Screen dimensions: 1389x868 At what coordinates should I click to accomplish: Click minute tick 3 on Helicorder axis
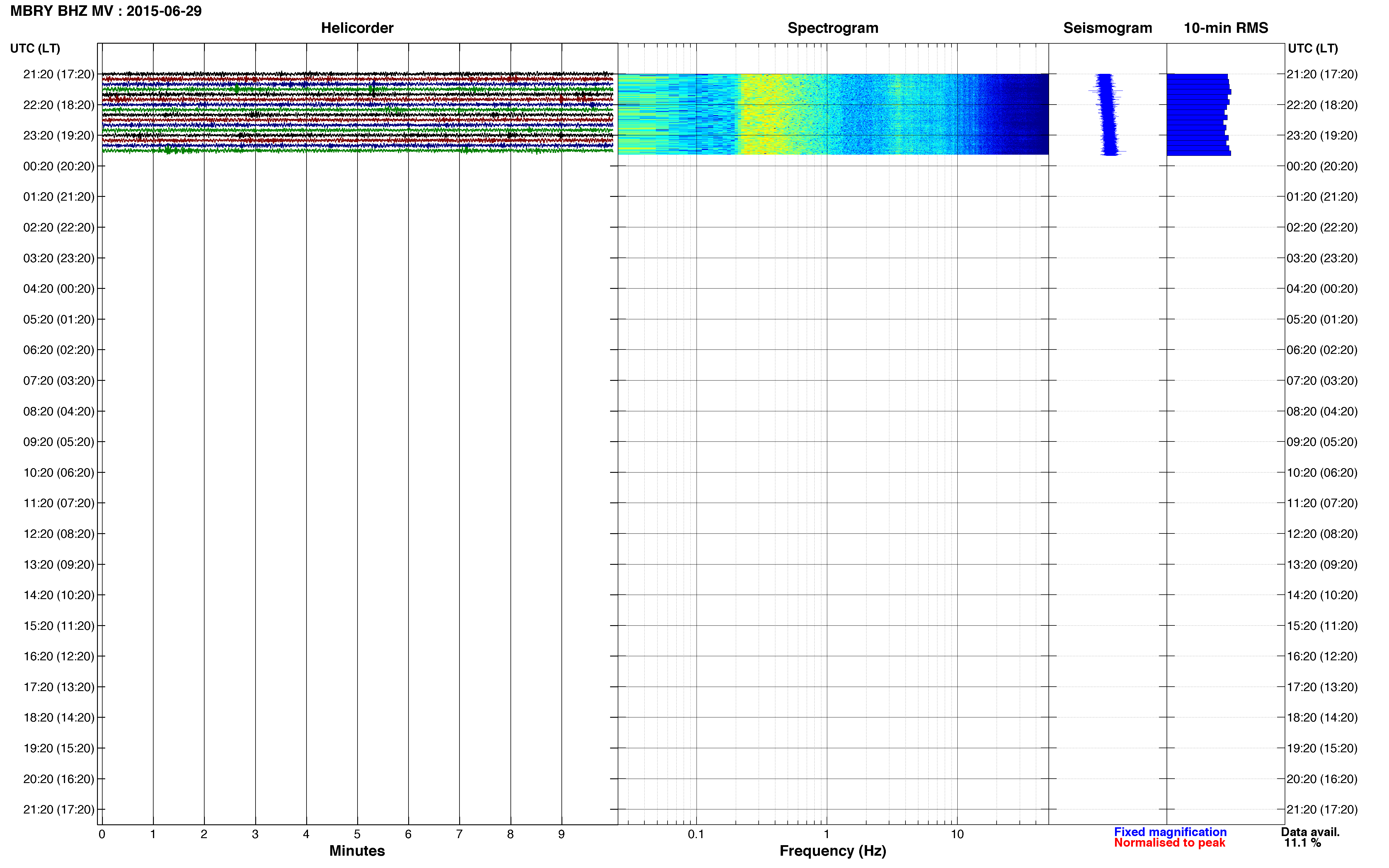pos(255,834)
